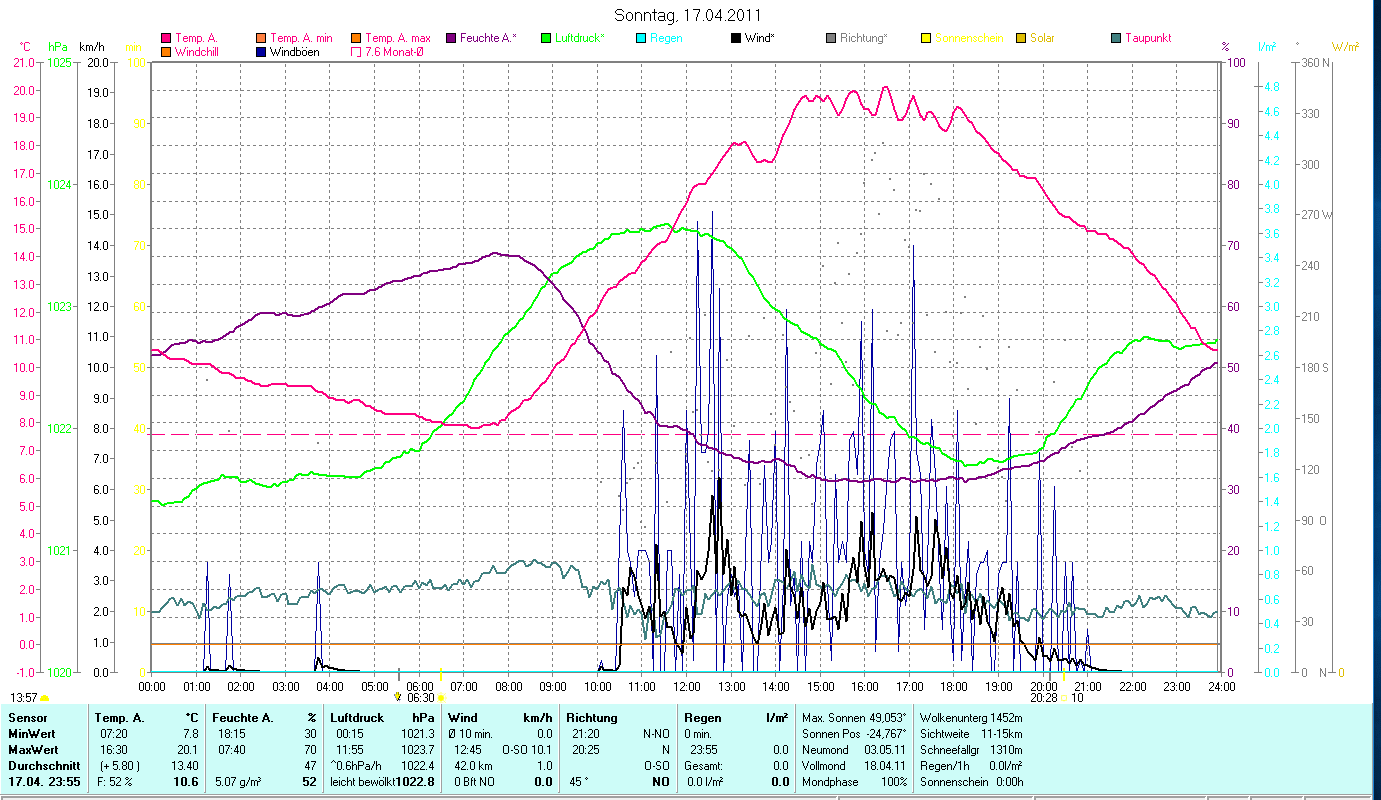Select the dark blue Windböen legend swatch
This screenshot has width=1381, height=800.
262,52
